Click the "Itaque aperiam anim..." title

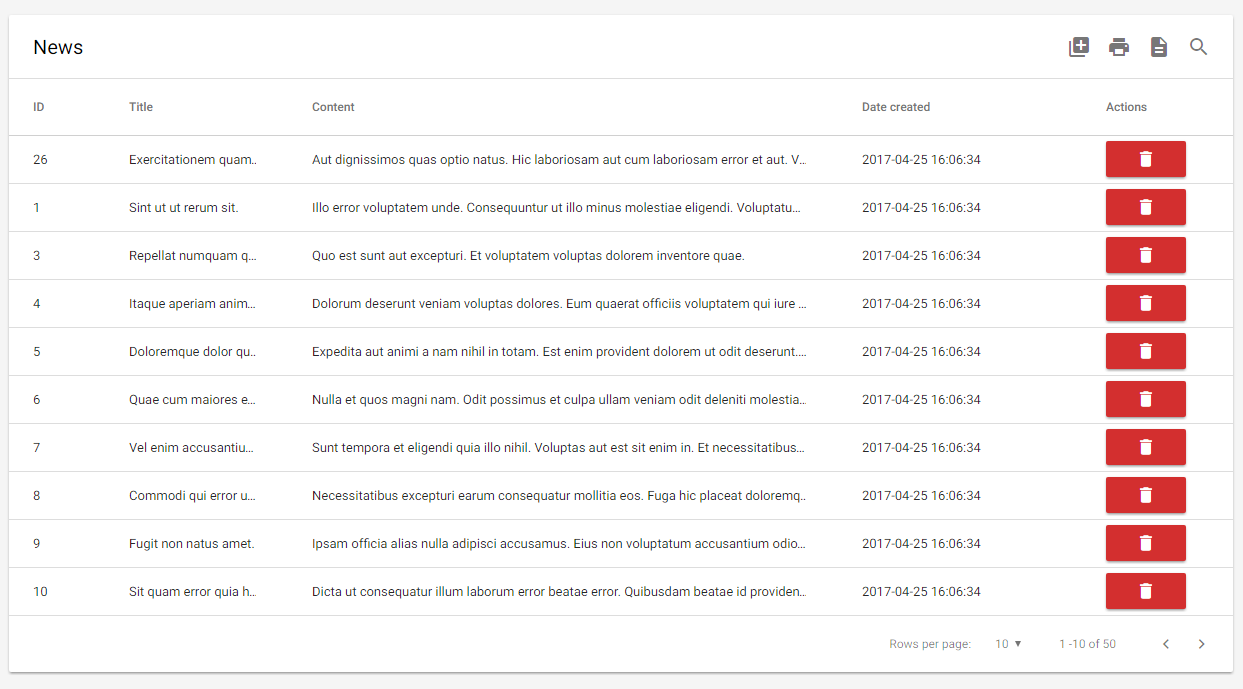(x=191, y=303)
